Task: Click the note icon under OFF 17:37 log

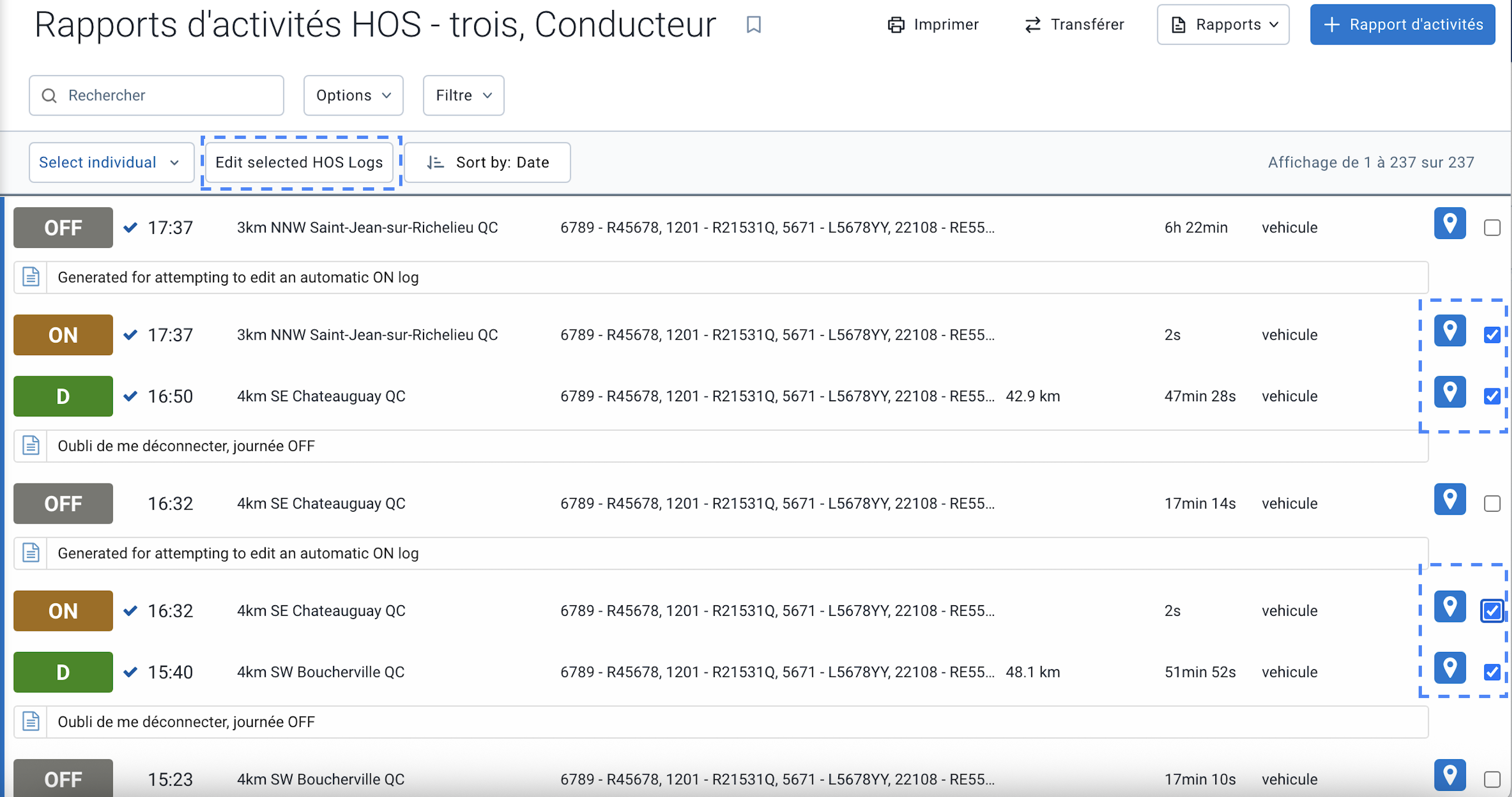Action: pos(31,277)
